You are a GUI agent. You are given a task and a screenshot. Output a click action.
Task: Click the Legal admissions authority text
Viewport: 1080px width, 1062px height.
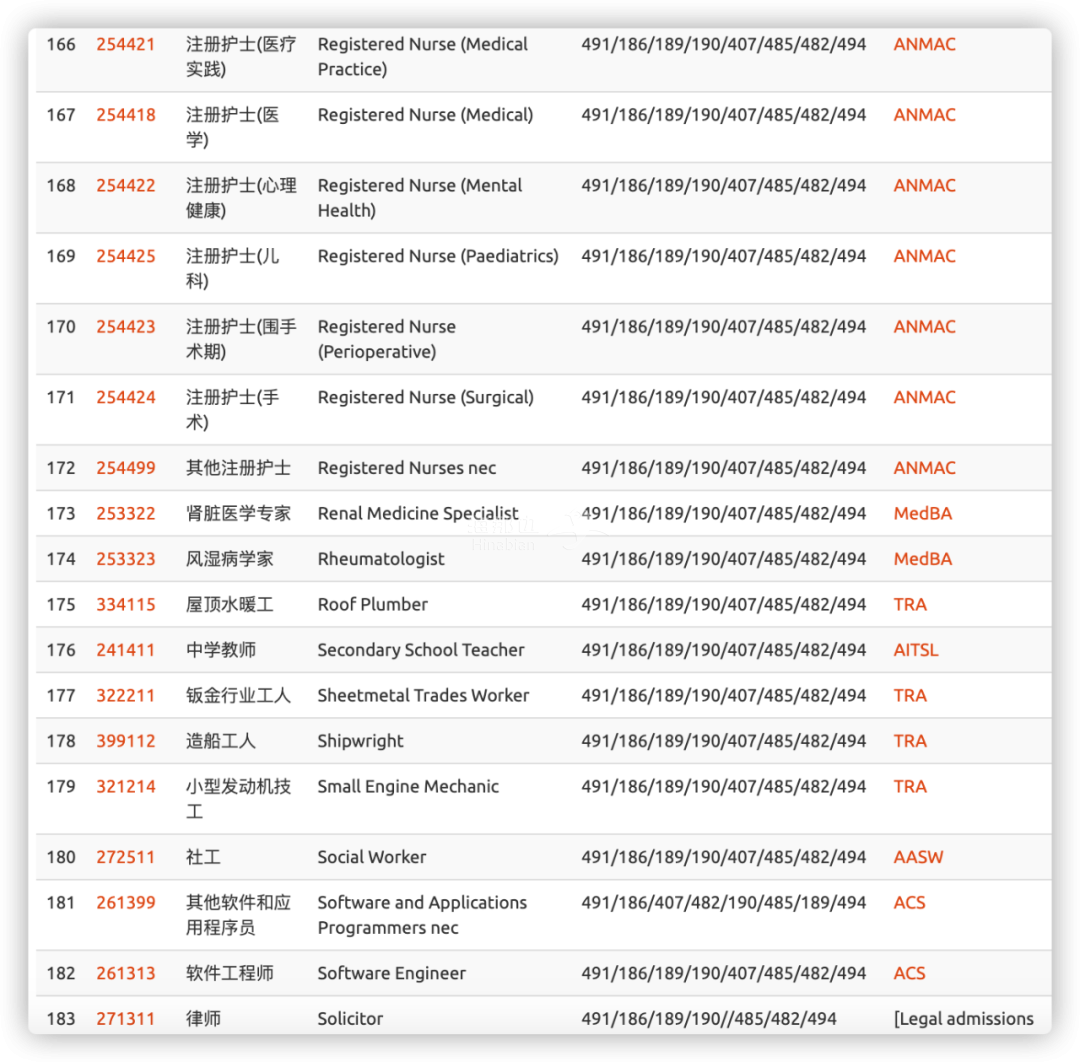[964, 1019]
